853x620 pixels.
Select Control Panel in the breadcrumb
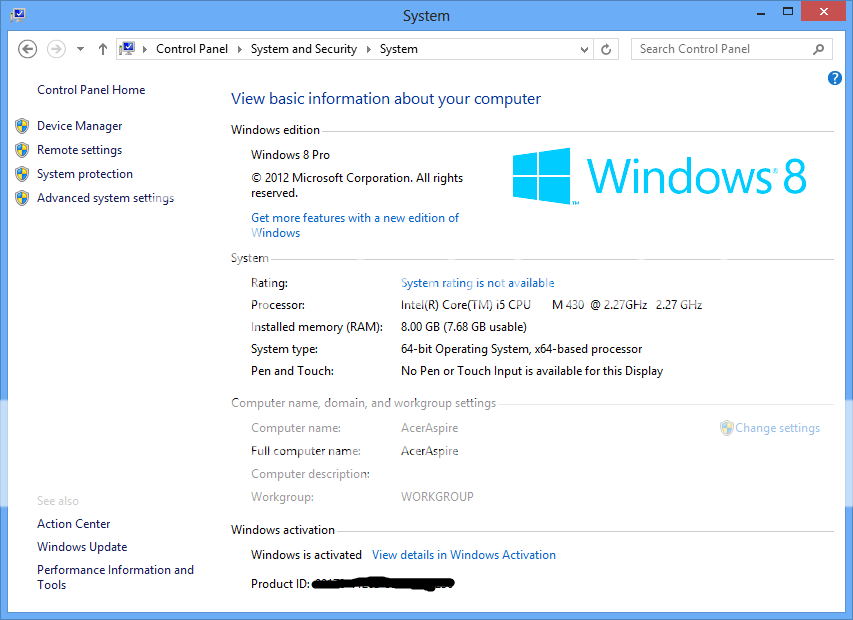coord(191,49)
